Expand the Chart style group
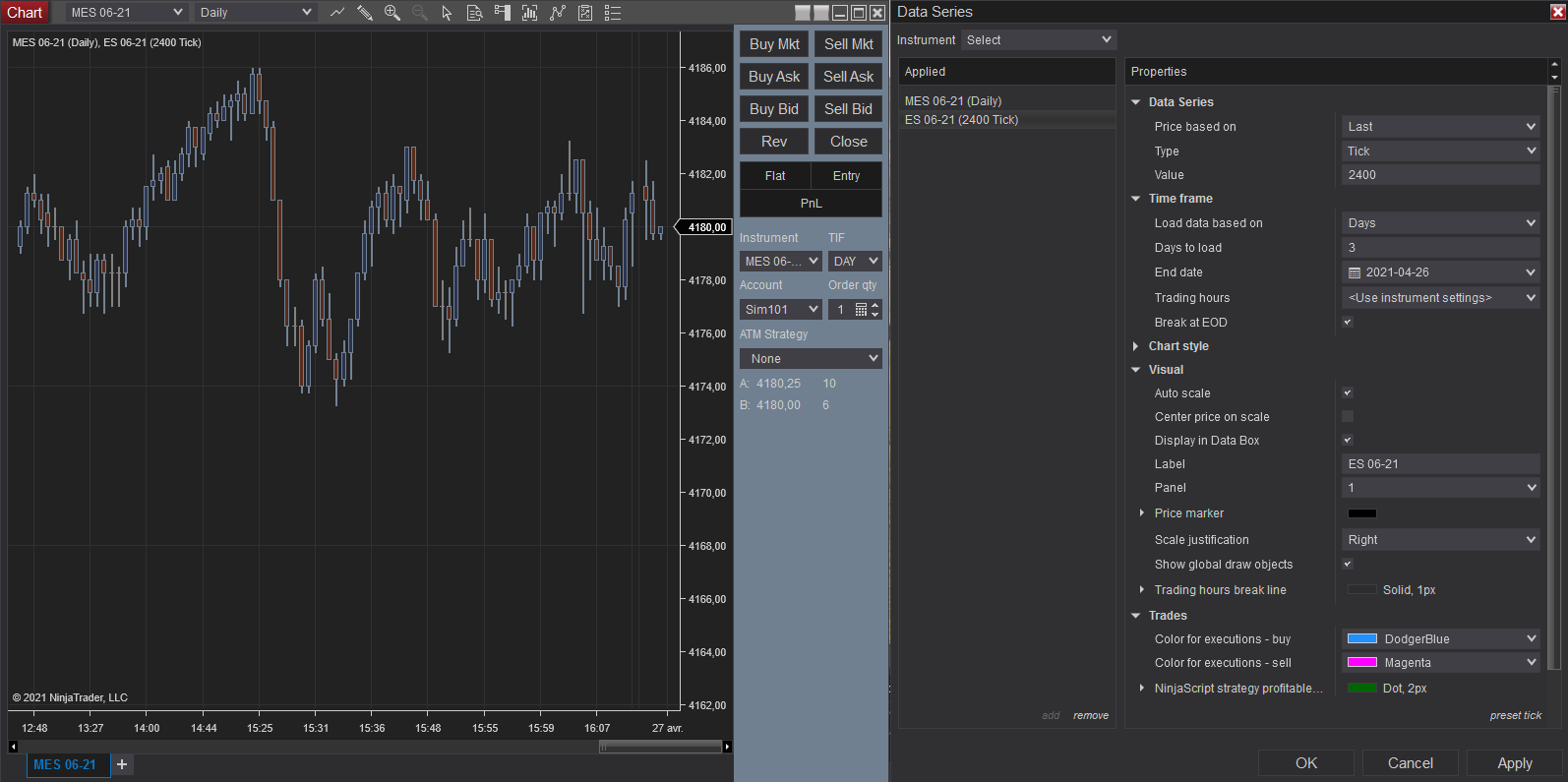Image resolution: width=1568 pixels, height=782 pixels. pyautogui.click(x=1136, y=346)
